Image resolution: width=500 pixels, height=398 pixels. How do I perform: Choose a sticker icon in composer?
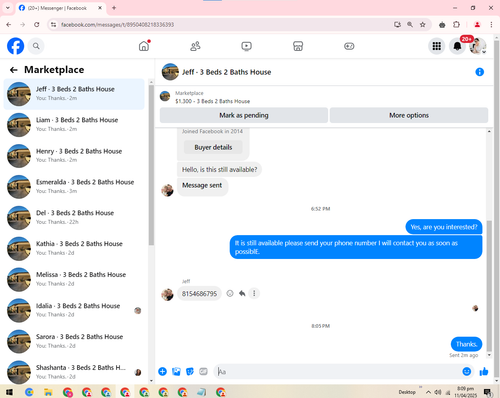pyautogui.click(x=190, y=371)
